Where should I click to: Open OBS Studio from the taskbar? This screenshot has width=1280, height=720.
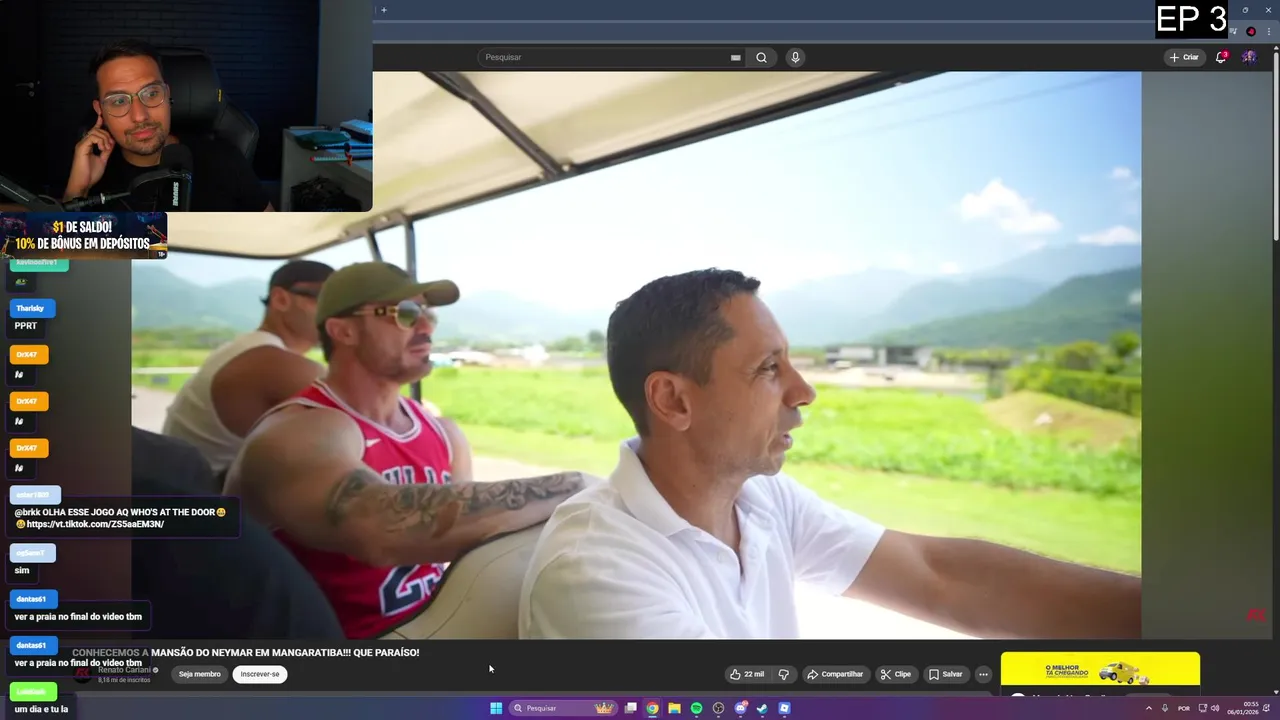(718, 708)
